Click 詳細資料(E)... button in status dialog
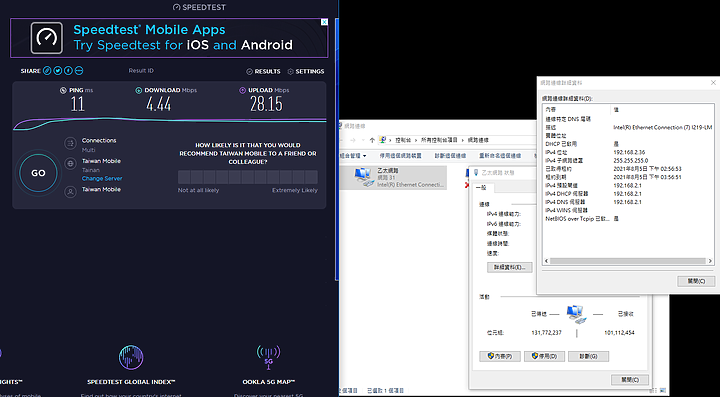 click(x=510, y=267)
